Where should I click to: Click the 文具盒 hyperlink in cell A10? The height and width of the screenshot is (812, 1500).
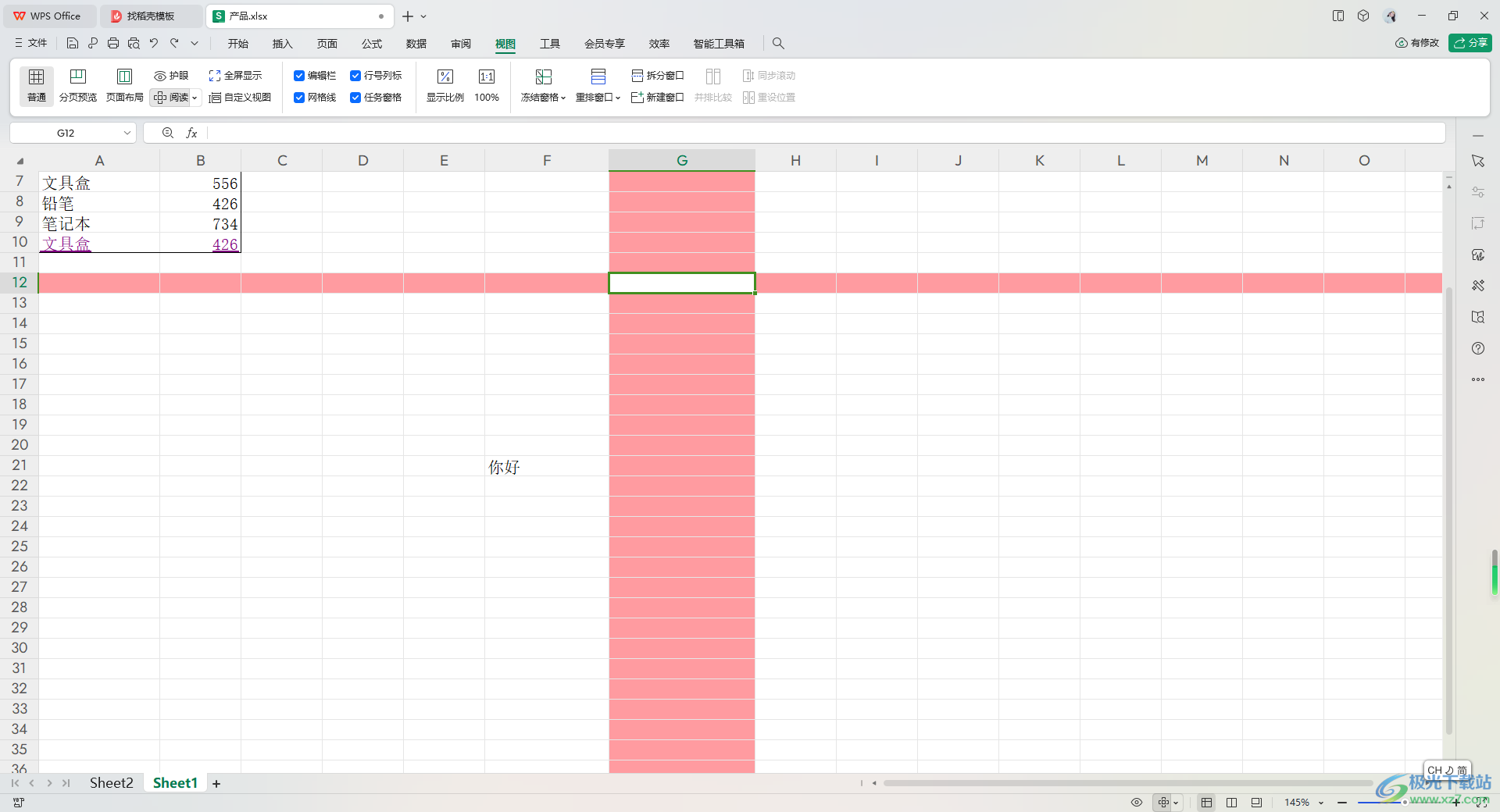coord(66,244)
